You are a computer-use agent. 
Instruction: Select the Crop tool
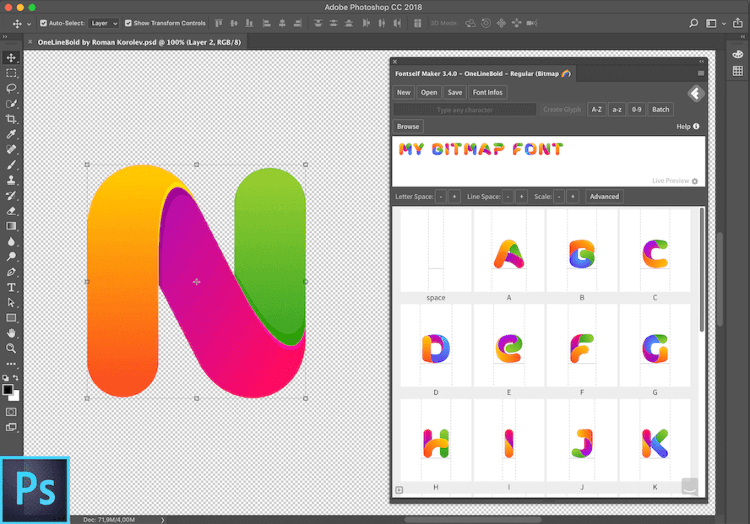11,118
